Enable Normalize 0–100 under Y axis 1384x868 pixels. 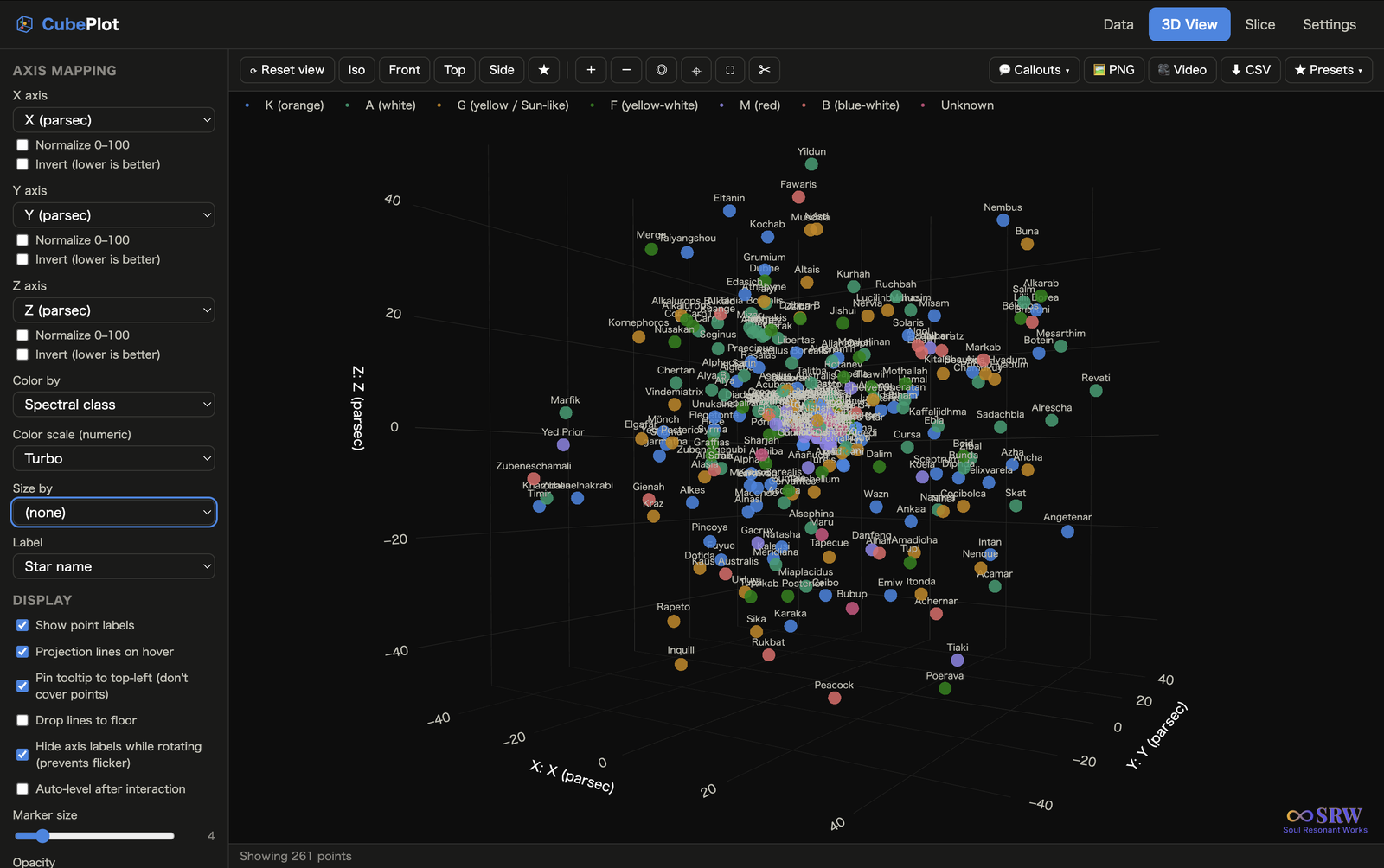point(22,240)
